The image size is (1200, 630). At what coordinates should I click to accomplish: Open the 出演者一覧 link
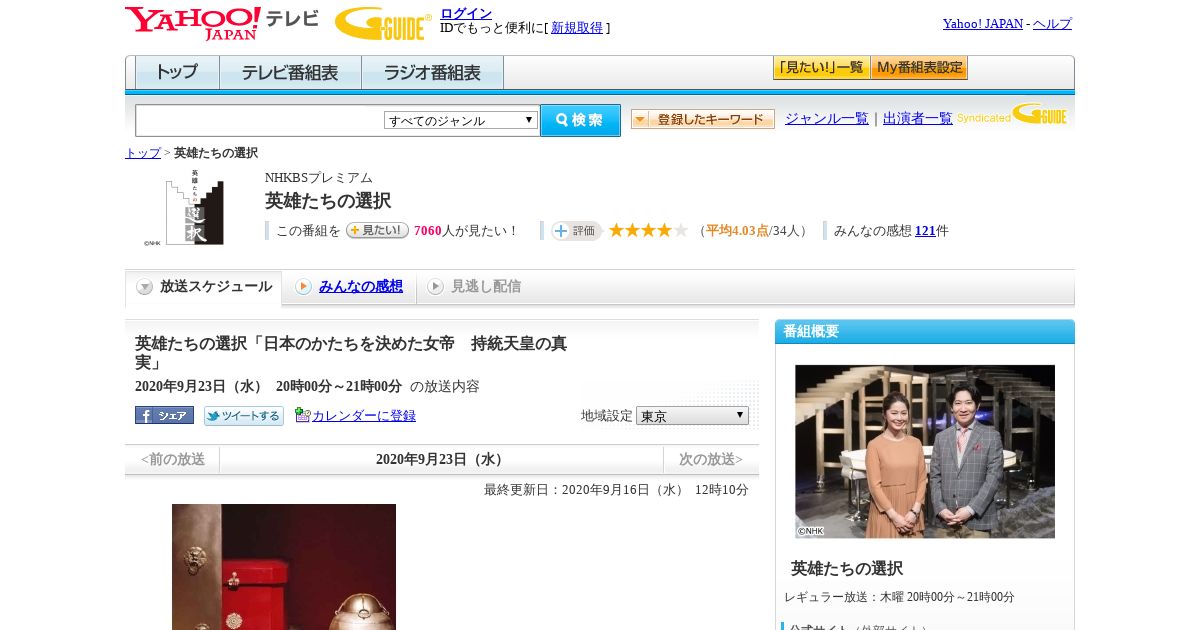918,119
